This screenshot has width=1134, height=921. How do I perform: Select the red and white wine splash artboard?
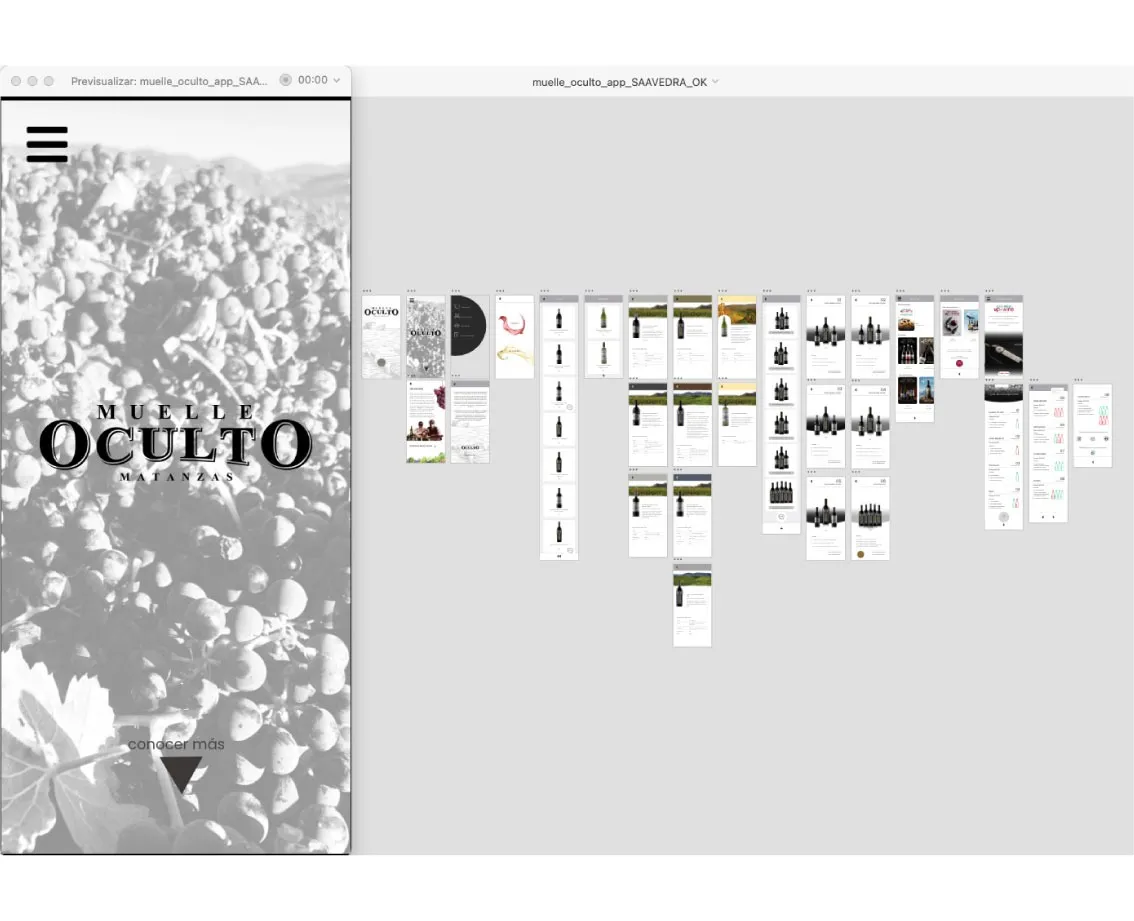[514, 336]
